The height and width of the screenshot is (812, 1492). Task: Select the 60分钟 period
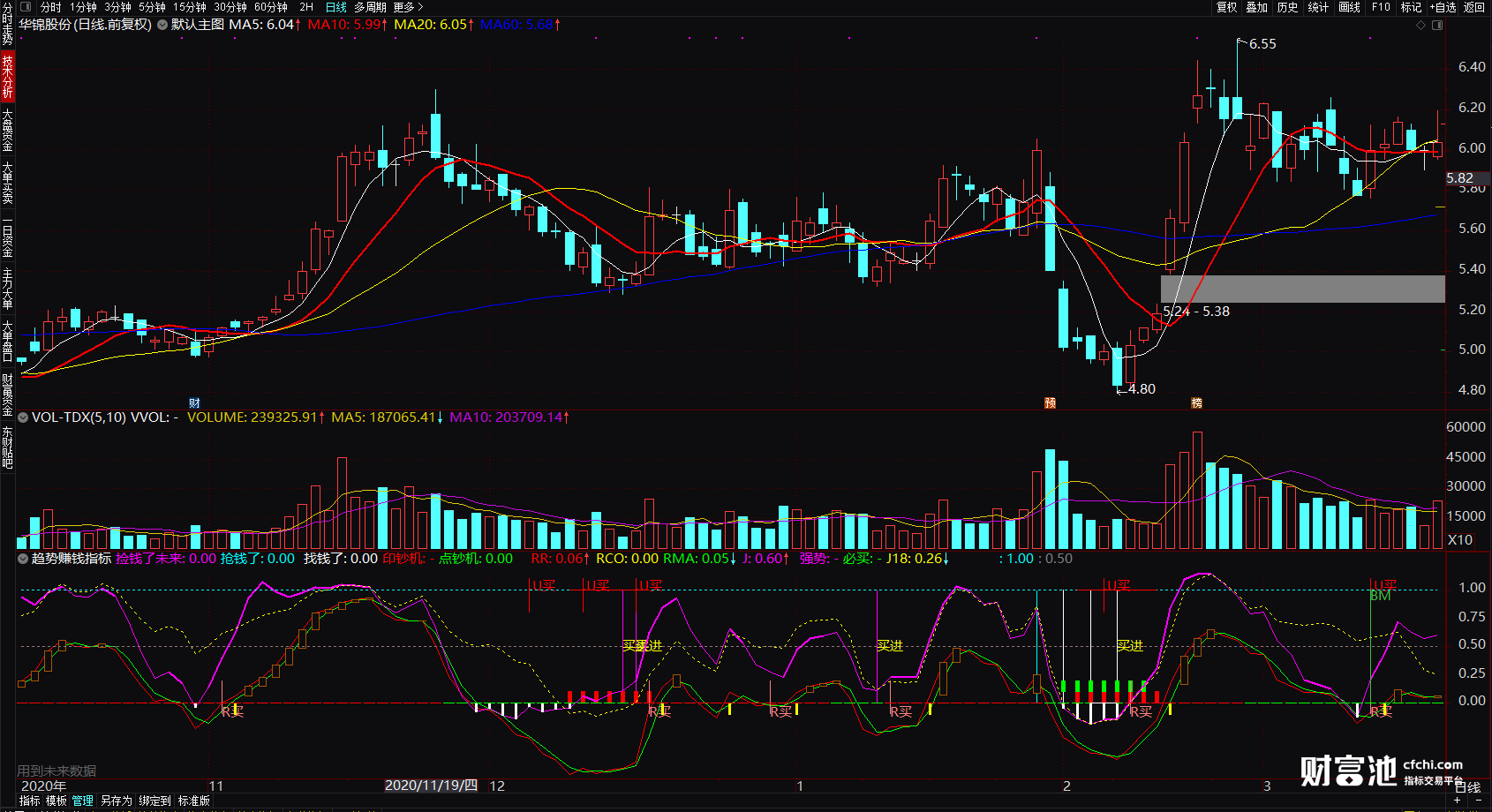point(271,7)
